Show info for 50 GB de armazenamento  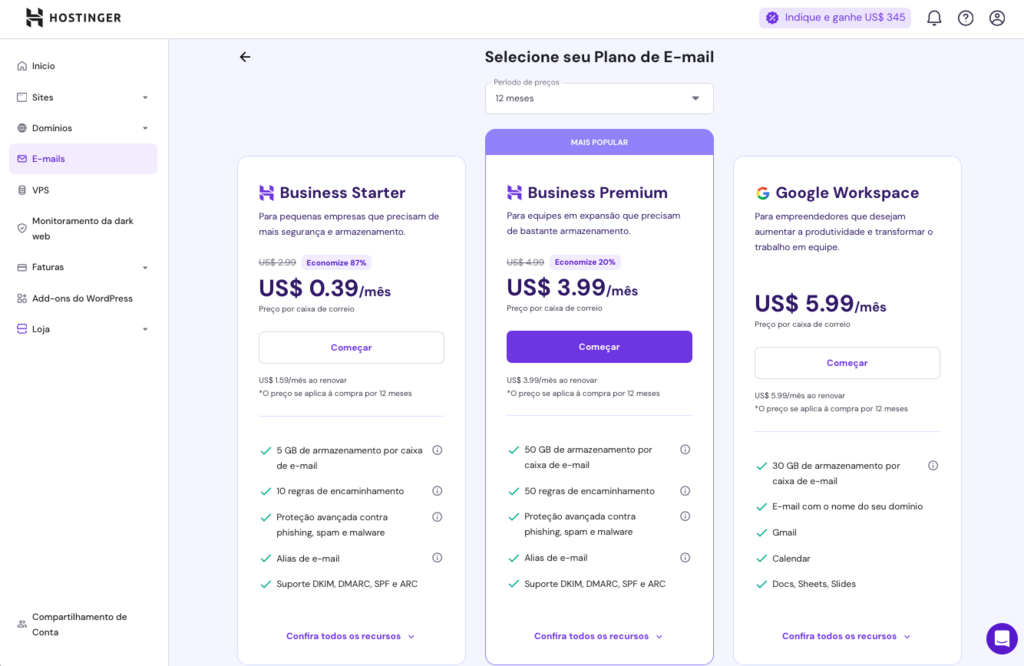point(685,449)
